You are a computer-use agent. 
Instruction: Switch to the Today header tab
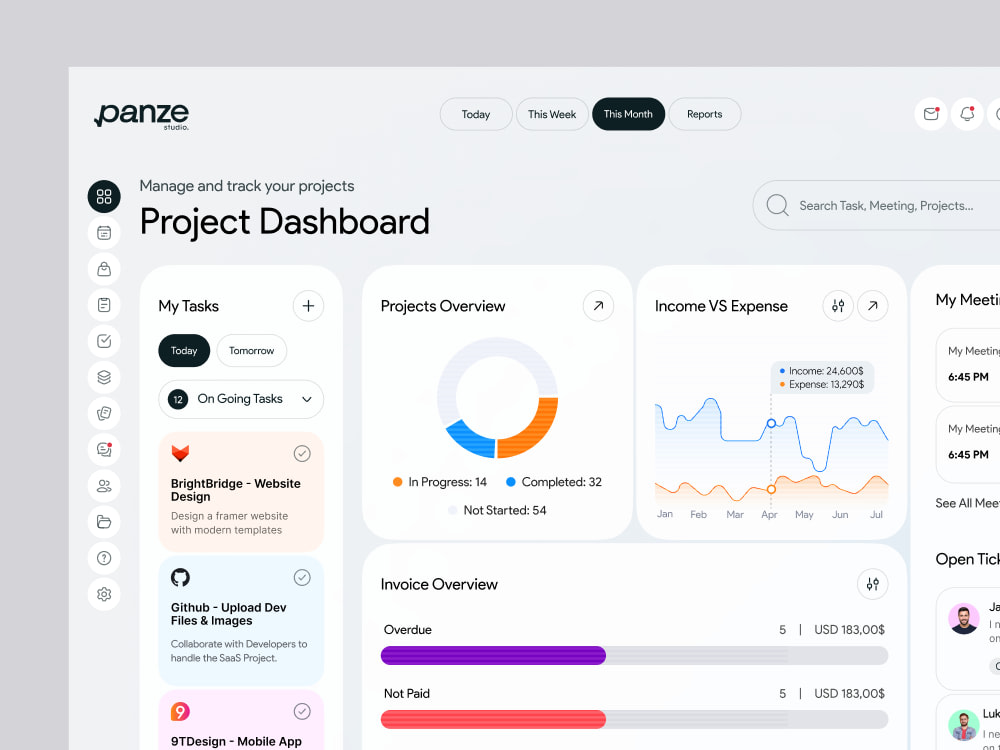coord(476,114)
